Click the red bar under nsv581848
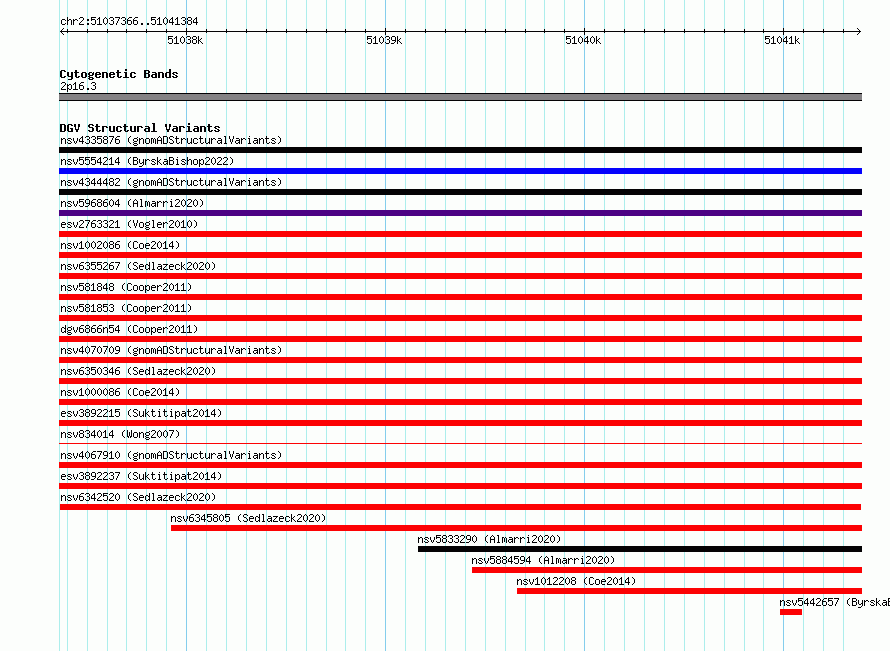The image size is (890, 651). 460,297
